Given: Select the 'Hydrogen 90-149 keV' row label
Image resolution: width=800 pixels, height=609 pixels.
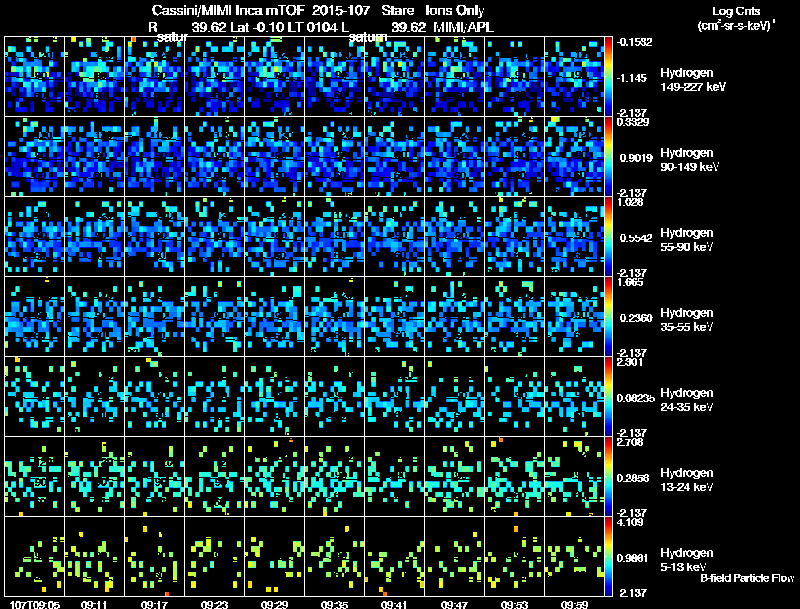Looking at the screenshot, I should point(690,160).
